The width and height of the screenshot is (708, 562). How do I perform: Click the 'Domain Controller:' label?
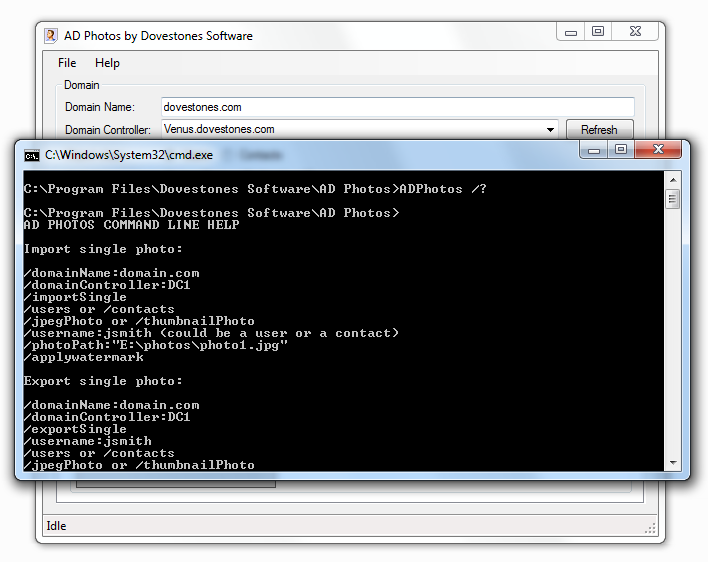tap(107, 130)
